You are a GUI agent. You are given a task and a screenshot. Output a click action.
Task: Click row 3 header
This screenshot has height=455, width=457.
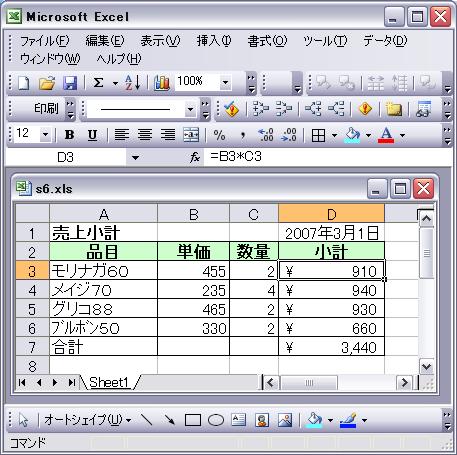coord(32,271)
